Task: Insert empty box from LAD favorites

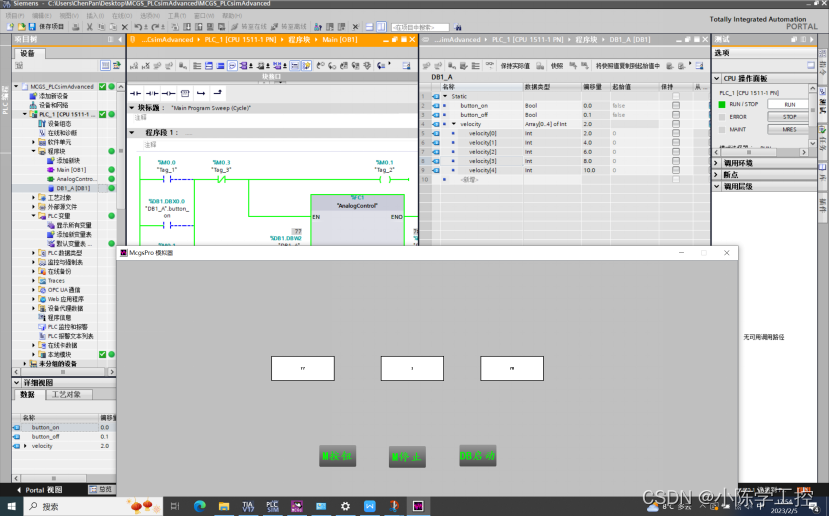Action: click(x=185, y=93)
